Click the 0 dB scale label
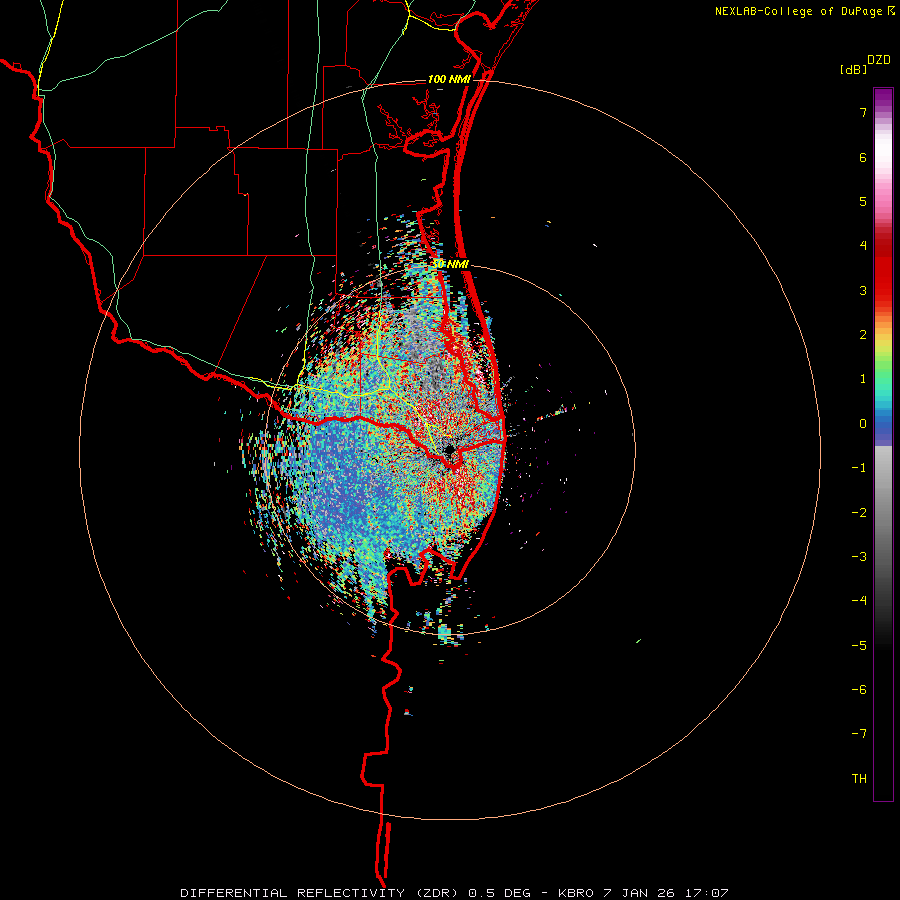This screenshot has height=900, width=900. point(863,424)
